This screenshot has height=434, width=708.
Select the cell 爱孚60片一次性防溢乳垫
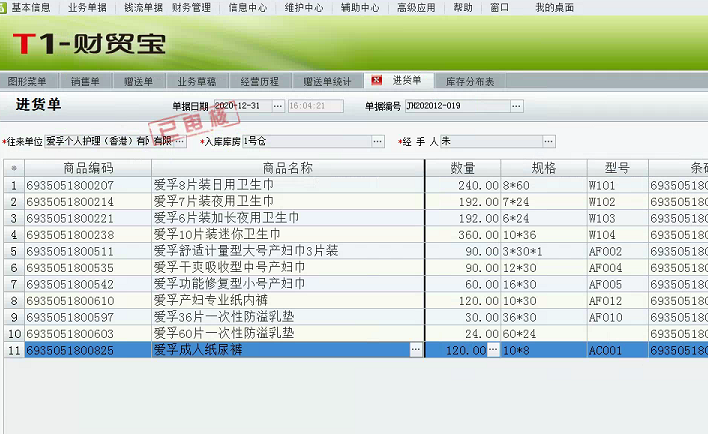[x=288, y=333]
